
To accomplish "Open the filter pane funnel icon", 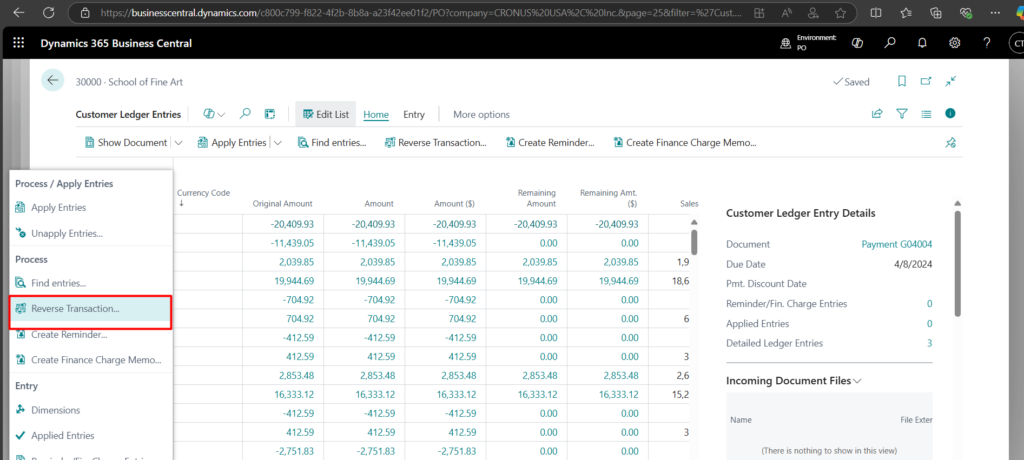I will click(x=902, y=114).
